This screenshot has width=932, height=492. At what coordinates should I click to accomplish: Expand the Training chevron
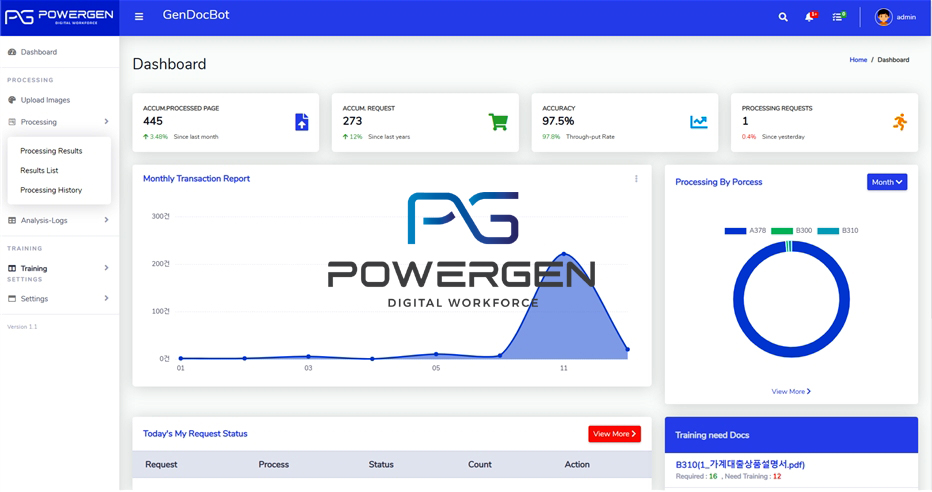(106, 268)
